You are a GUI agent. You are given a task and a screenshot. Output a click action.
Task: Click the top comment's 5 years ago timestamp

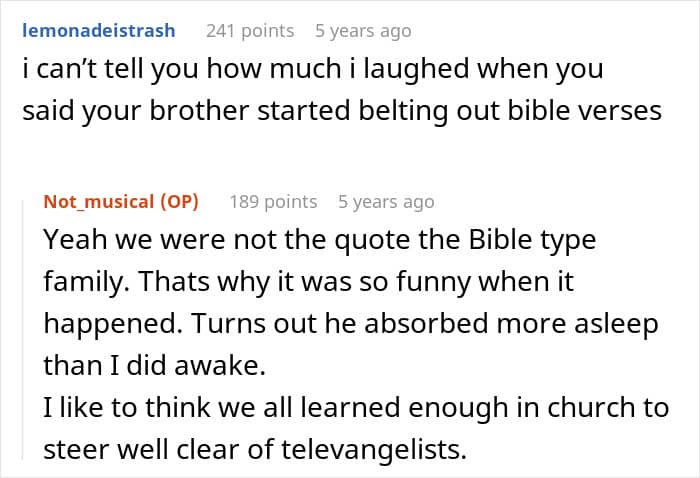pos(363,31)
